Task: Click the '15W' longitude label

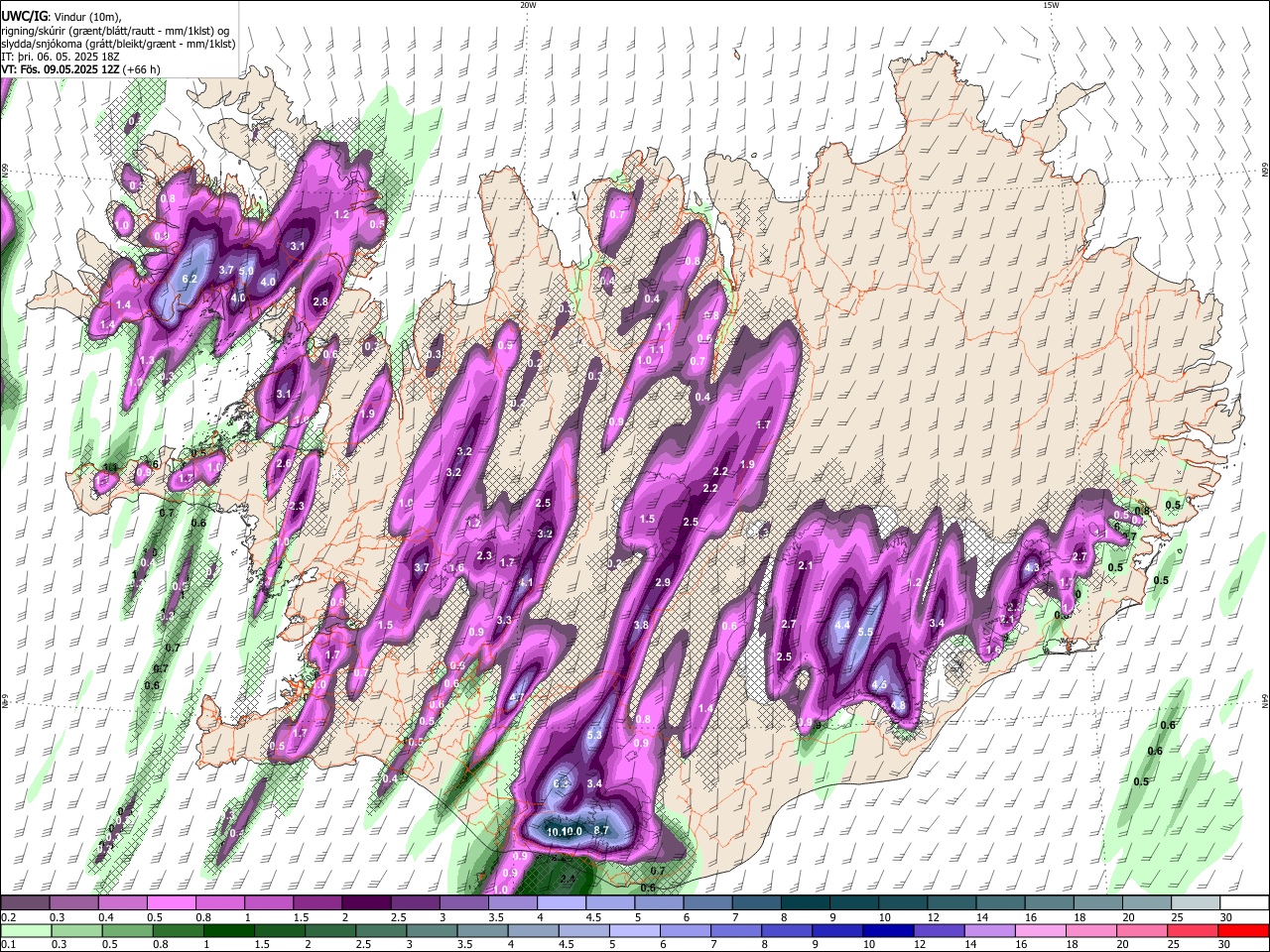Action: (1051, 5)
